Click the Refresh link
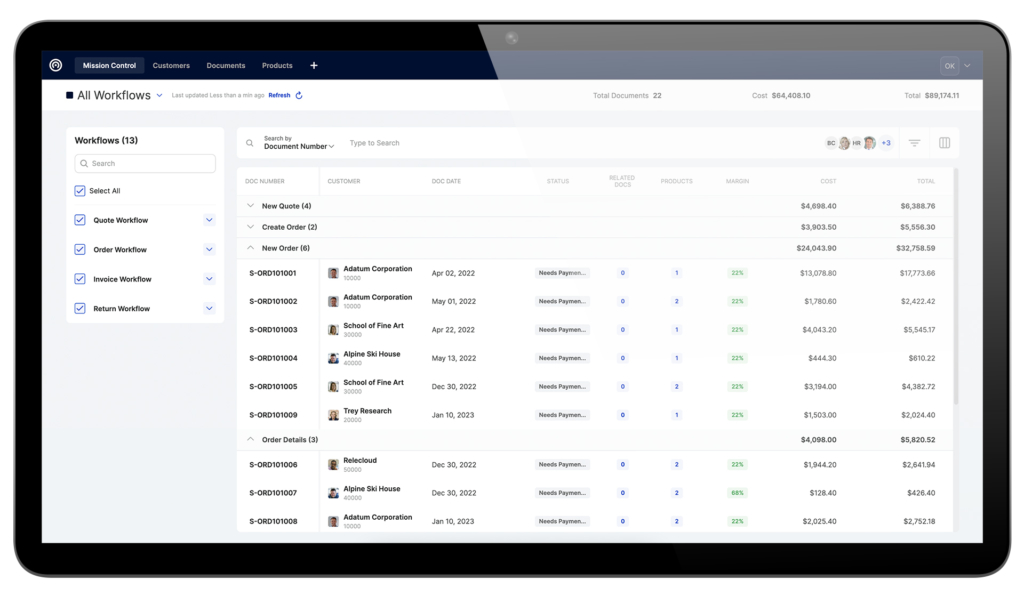Image resolution: width=1024 pixels, height=596 pixels. [x=279, y=95]
